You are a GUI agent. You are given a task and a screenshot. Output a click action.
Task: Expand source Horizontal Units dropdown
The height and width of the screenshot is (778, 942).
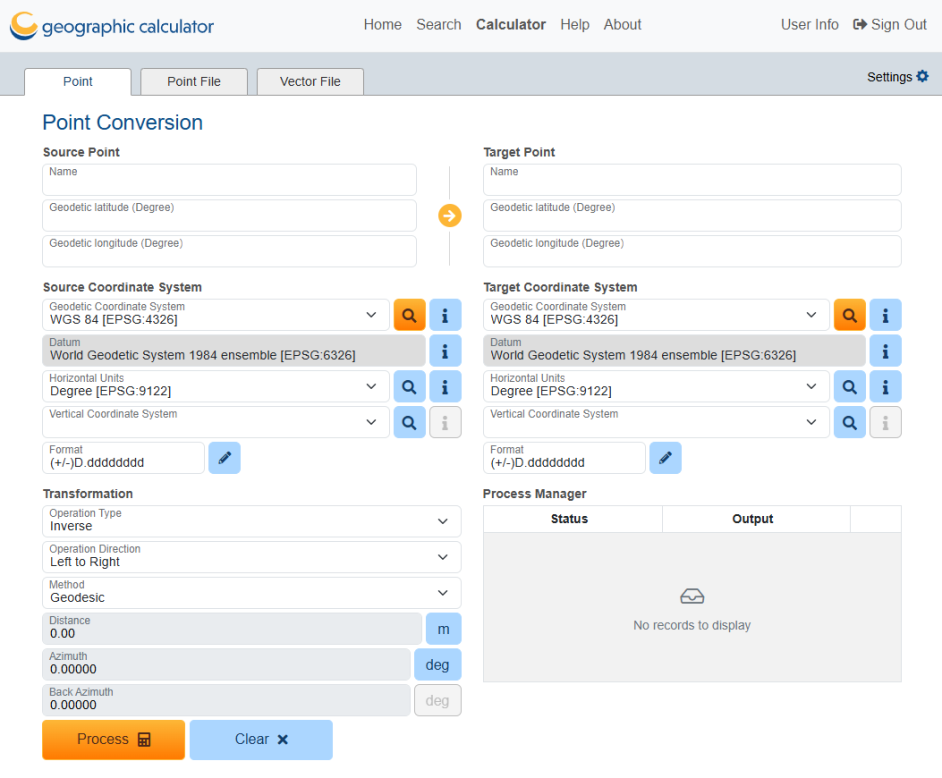(371, 386)
